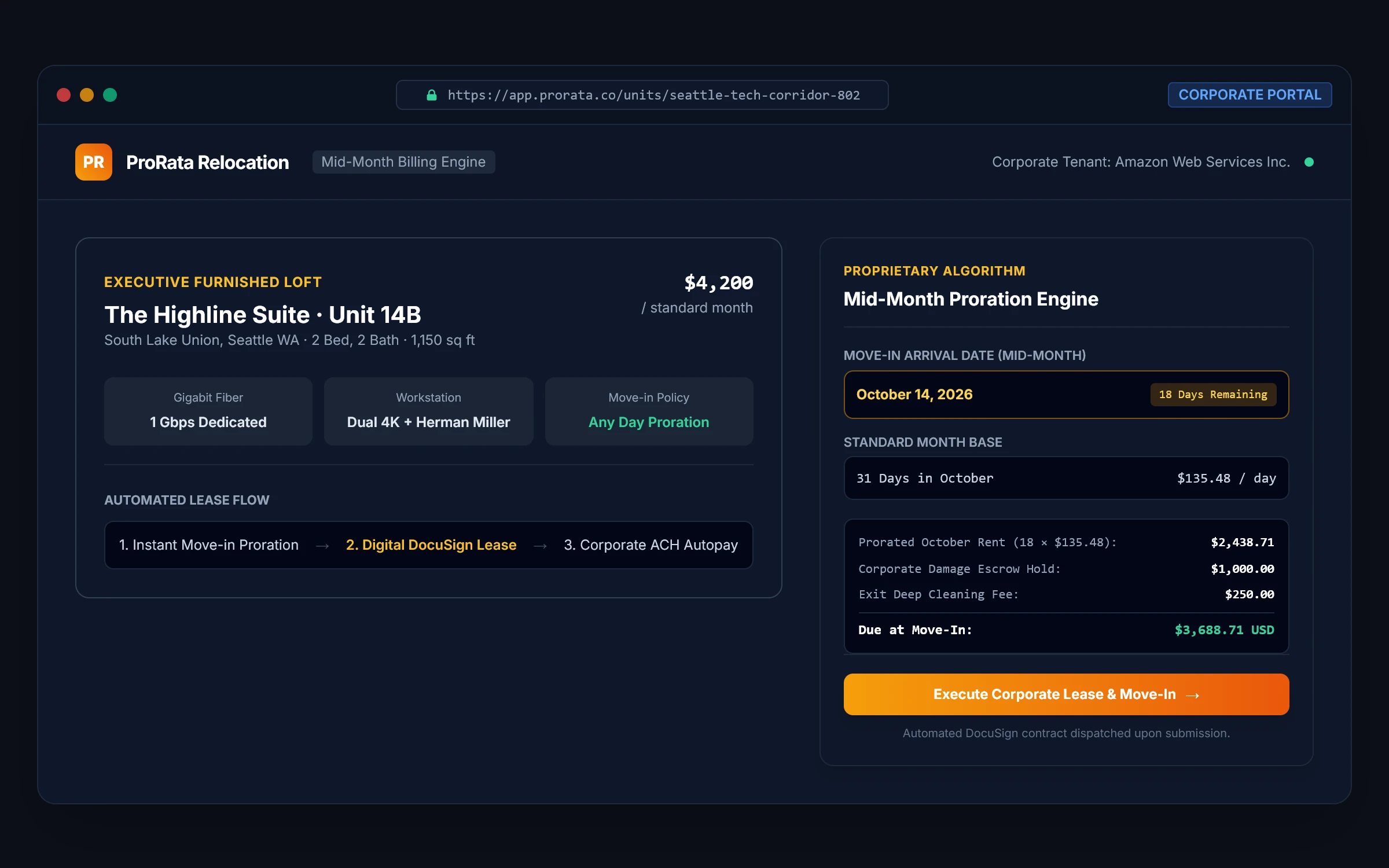This screenshot has width=1389, height=868.
Task: Click the $3,688.71 USD total due
Action: pos(1224,630)
